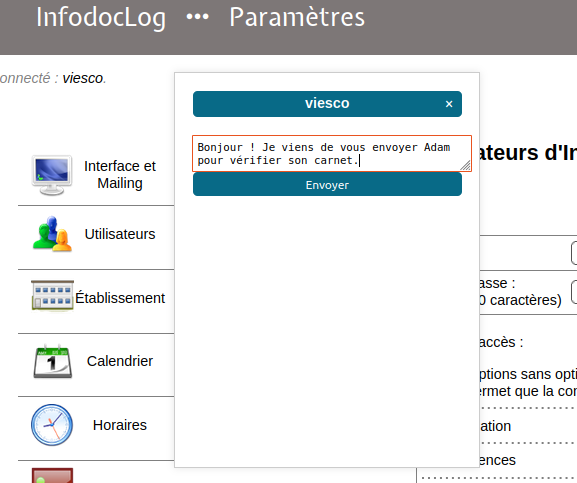Focus the chat message text area
Viewport: 577px width, 483px height.
click(332, 153)
